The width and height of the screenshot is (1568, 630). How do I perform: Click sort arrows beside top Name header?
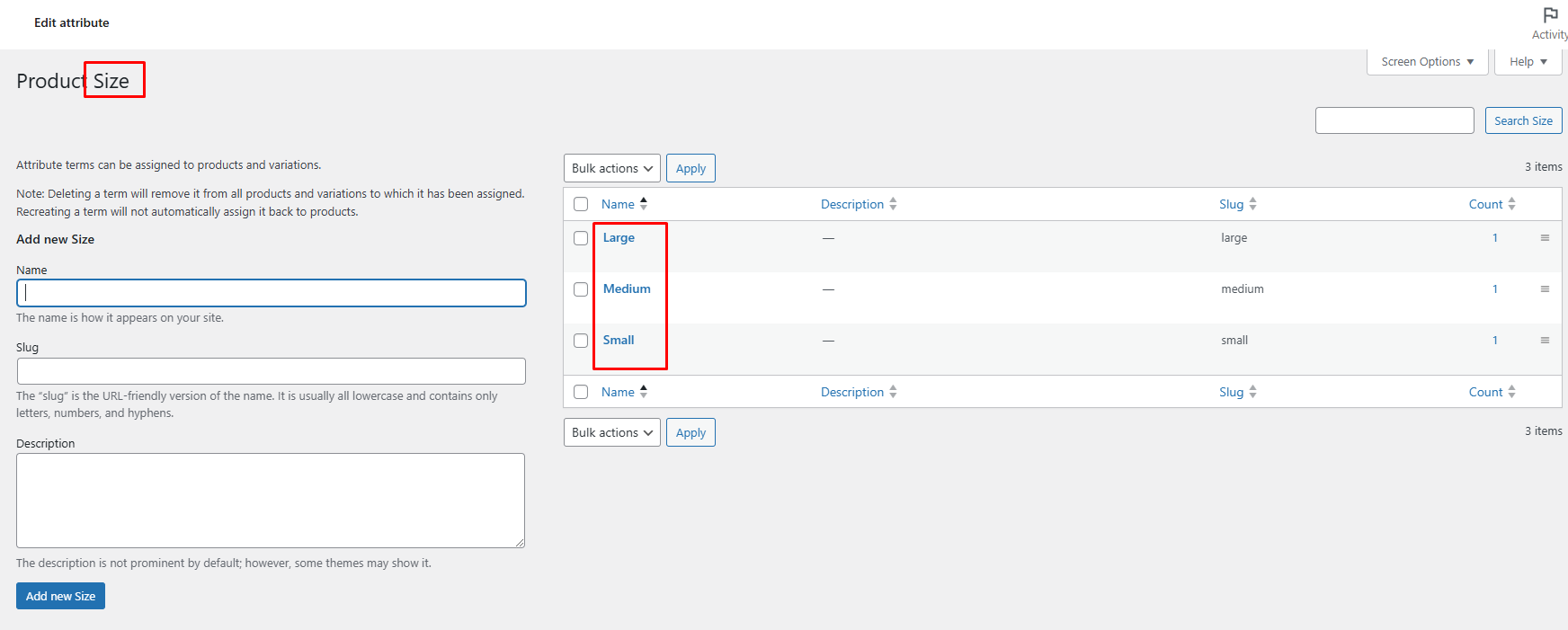(644, 204)
